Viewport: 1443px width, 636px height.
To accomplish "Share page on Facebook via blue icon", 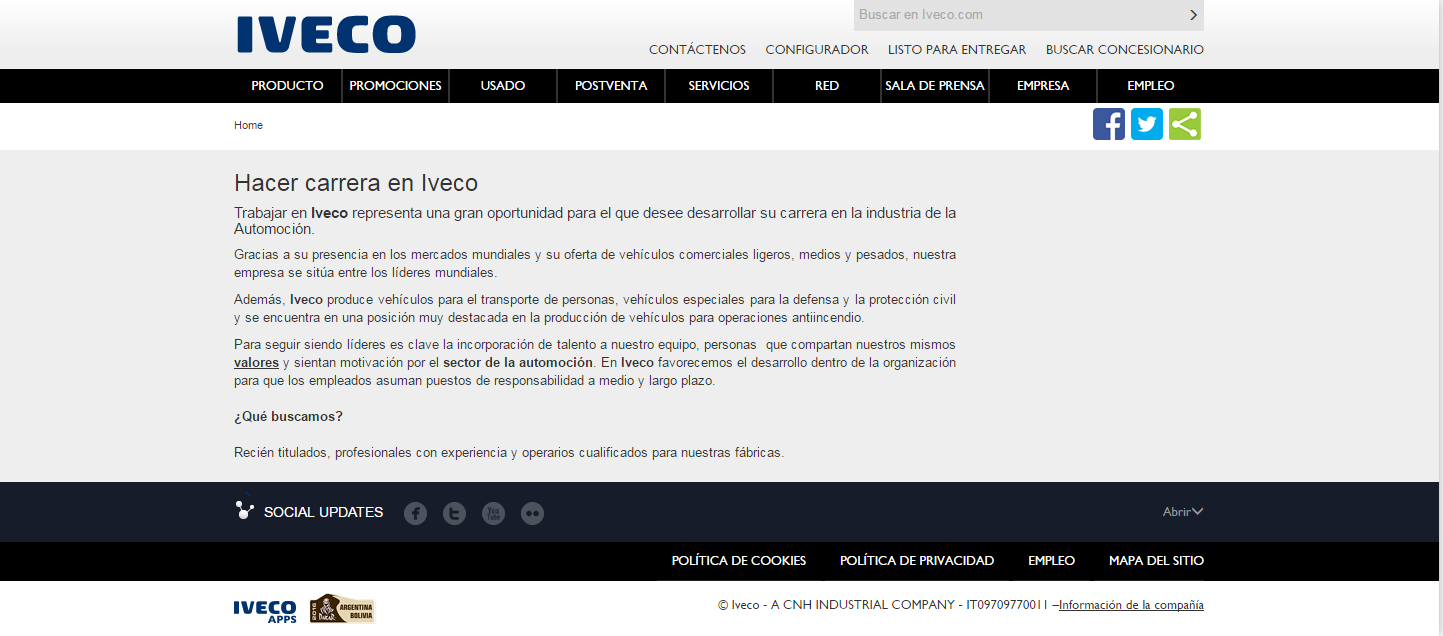I will (x=1109, y=124).
